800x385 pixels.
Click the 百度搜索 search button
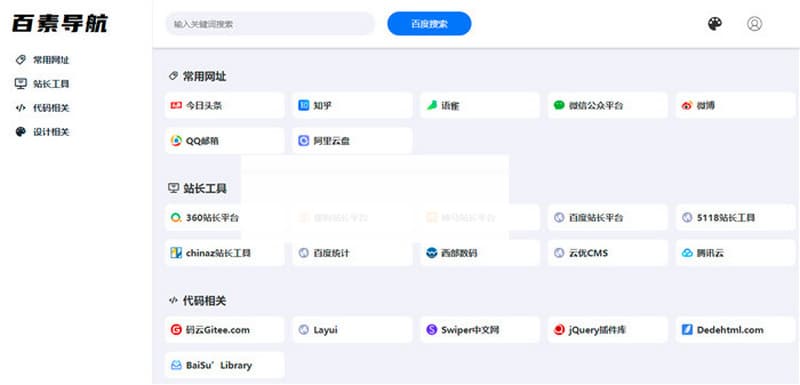click(429, 23)
